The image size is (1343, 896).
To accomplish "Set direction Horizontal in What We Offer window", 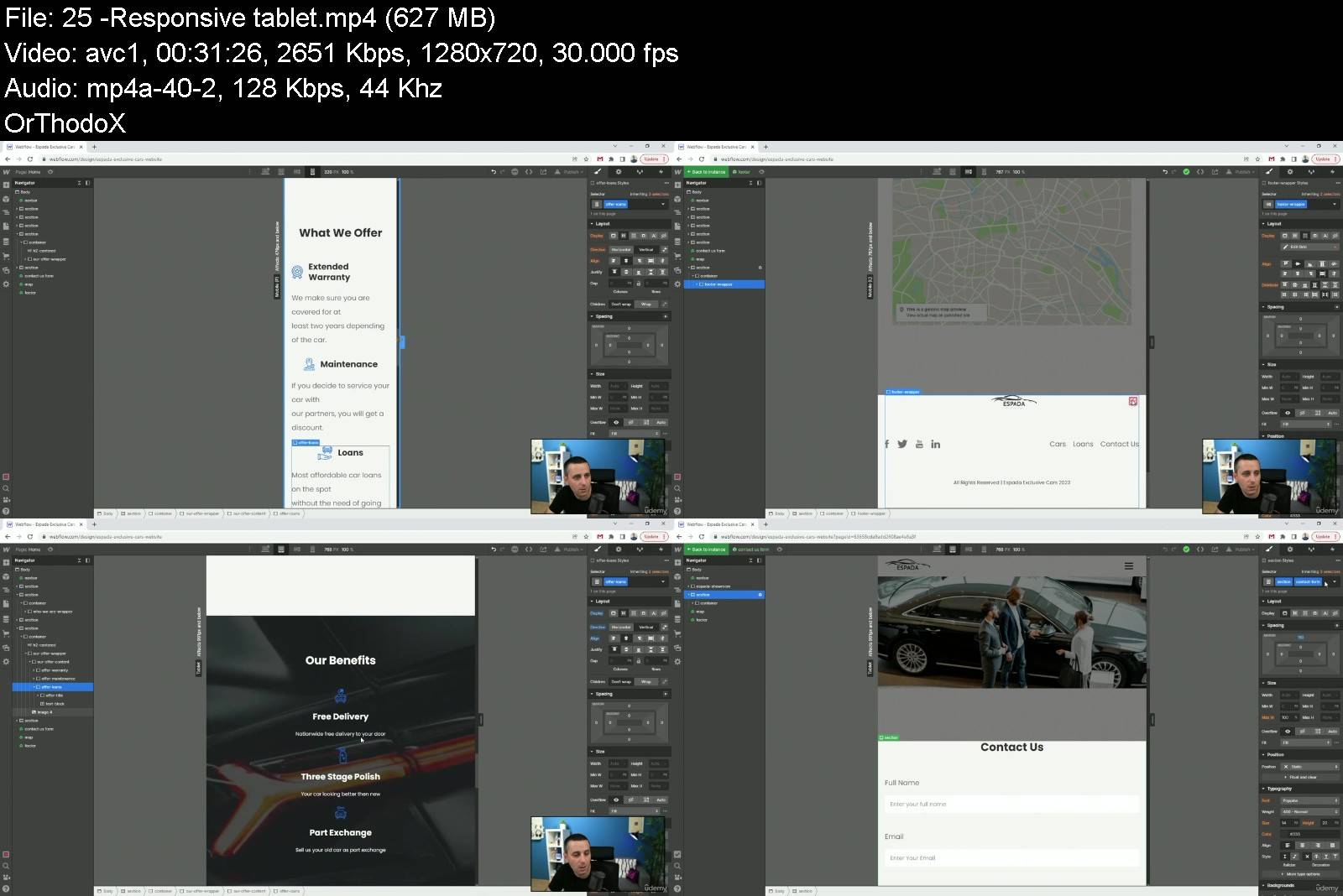I will [x=621, y=250].
